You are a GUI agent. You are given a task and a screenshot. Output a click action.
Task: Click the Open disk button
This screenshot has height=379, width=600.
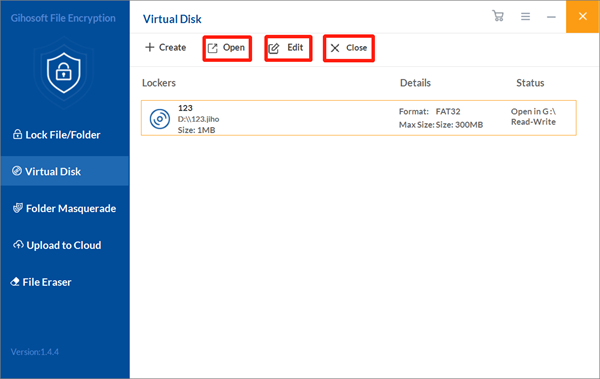(227, 48)
